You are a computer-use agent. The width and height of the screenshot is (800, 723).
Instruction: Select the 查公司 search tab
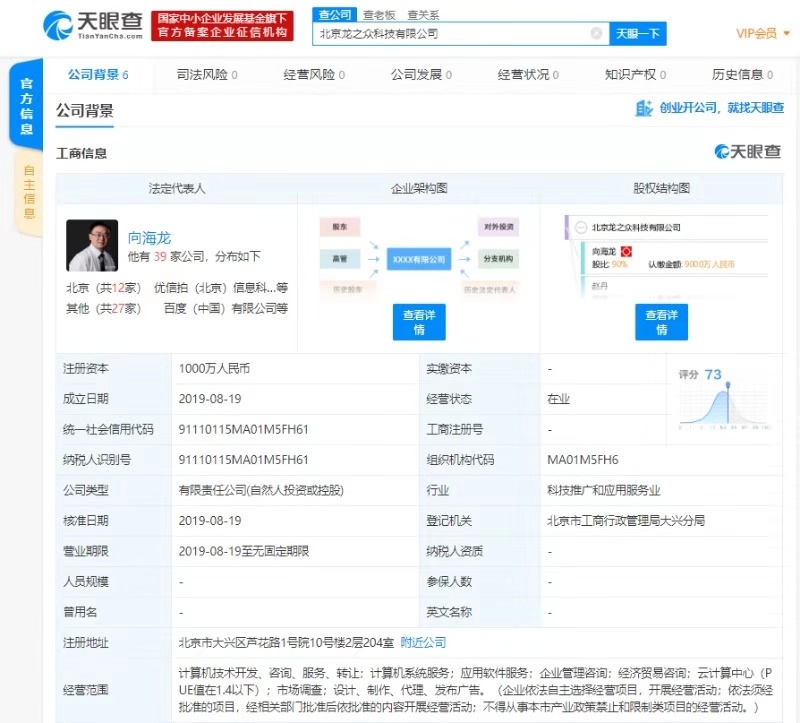tap(335, 15)
